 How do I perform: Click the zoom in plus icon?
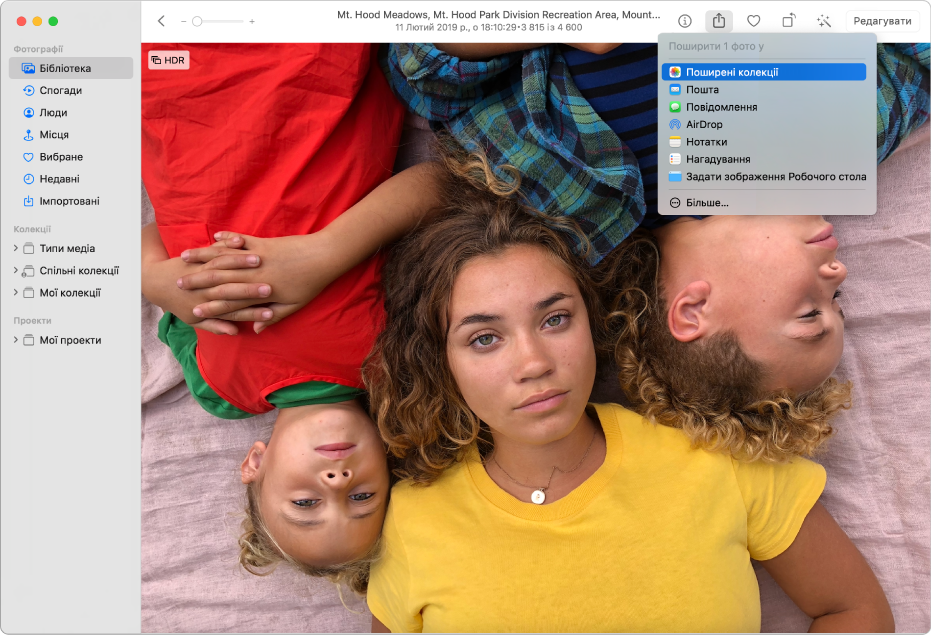click(x=252, y=21)
